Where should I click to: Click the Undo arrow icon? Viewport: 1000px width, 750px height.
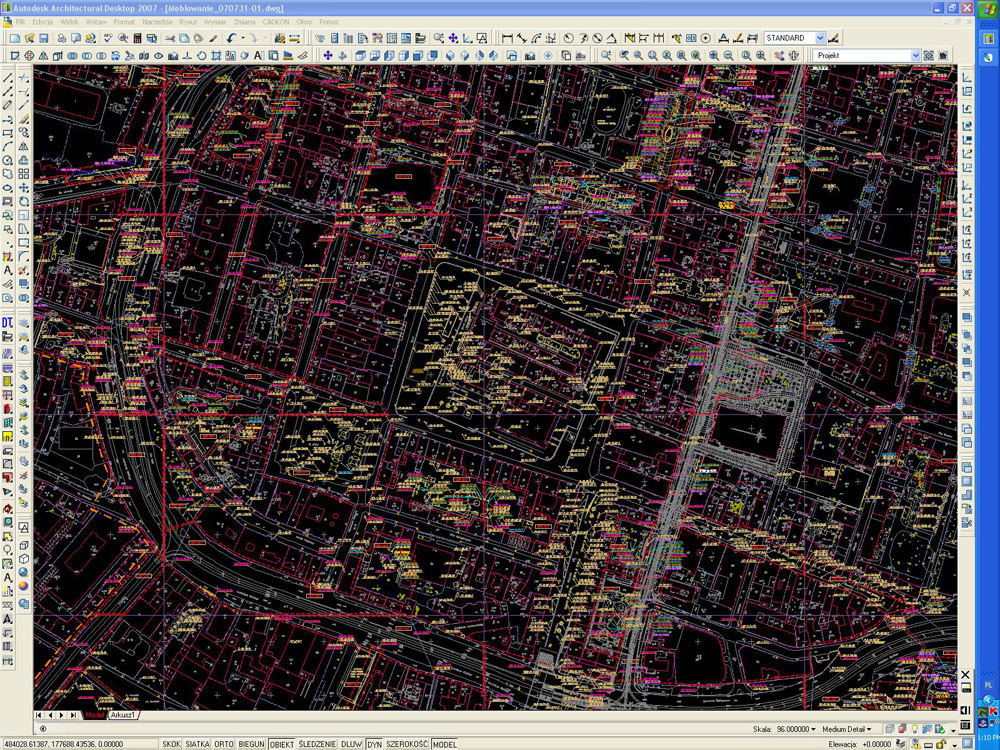(231, 38)
